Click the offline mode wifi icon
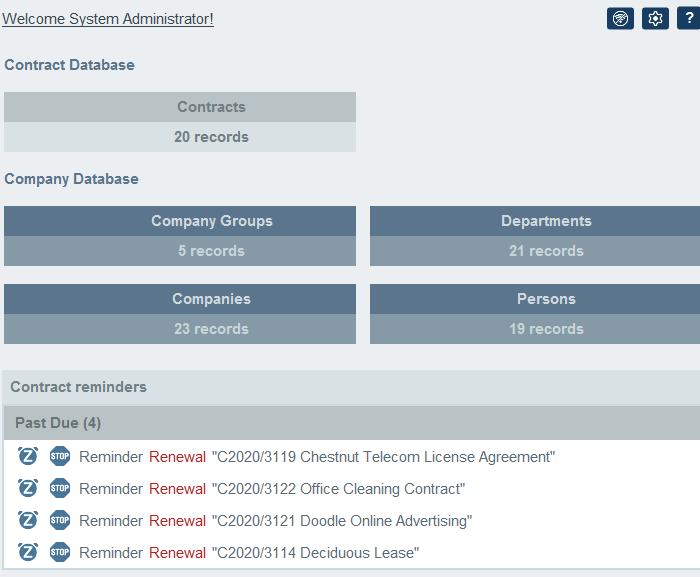This screenshot has height=577, width=700. [620, 18]
